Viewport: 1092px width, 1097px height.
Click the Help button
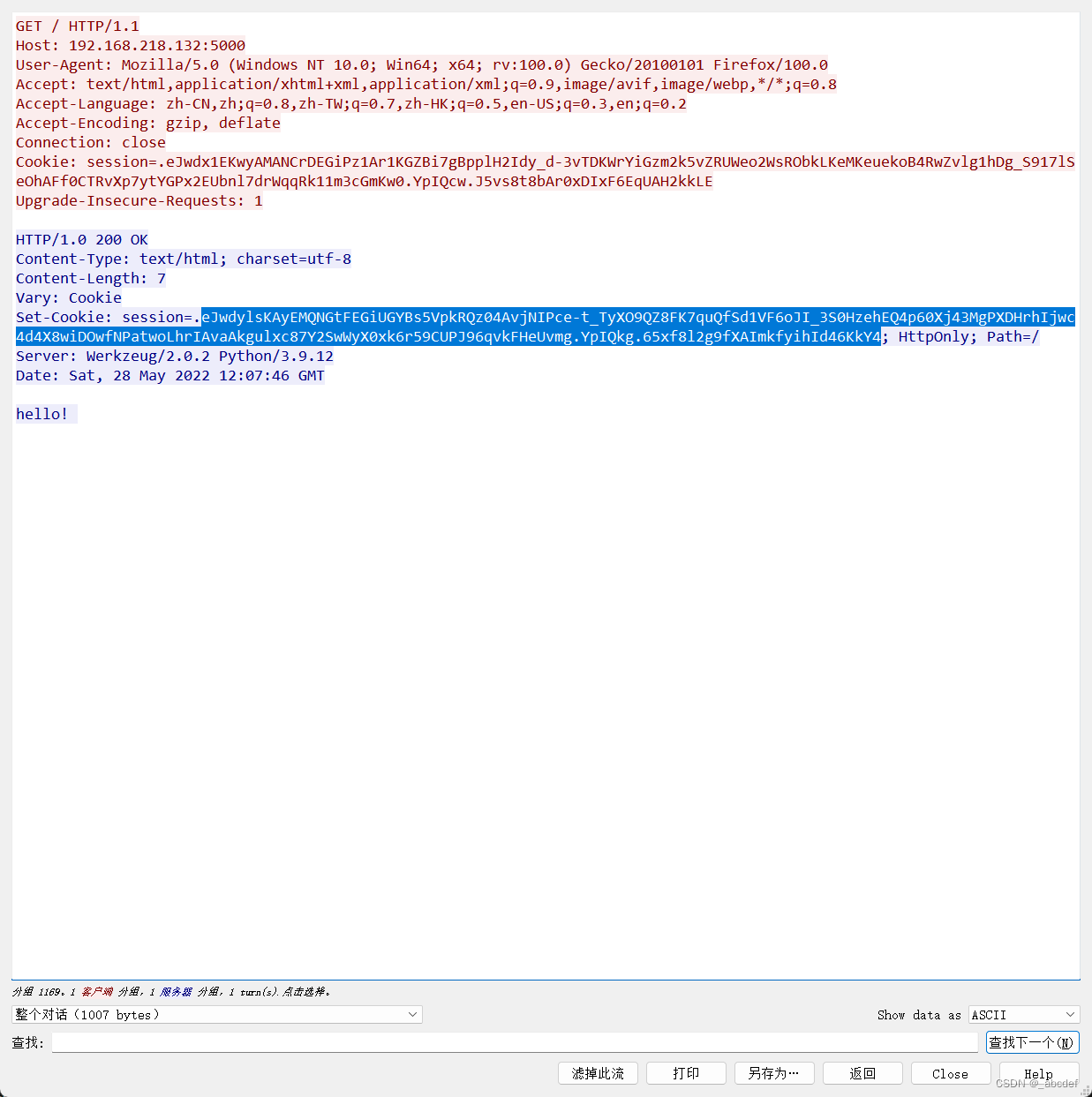(1039, 1073)
